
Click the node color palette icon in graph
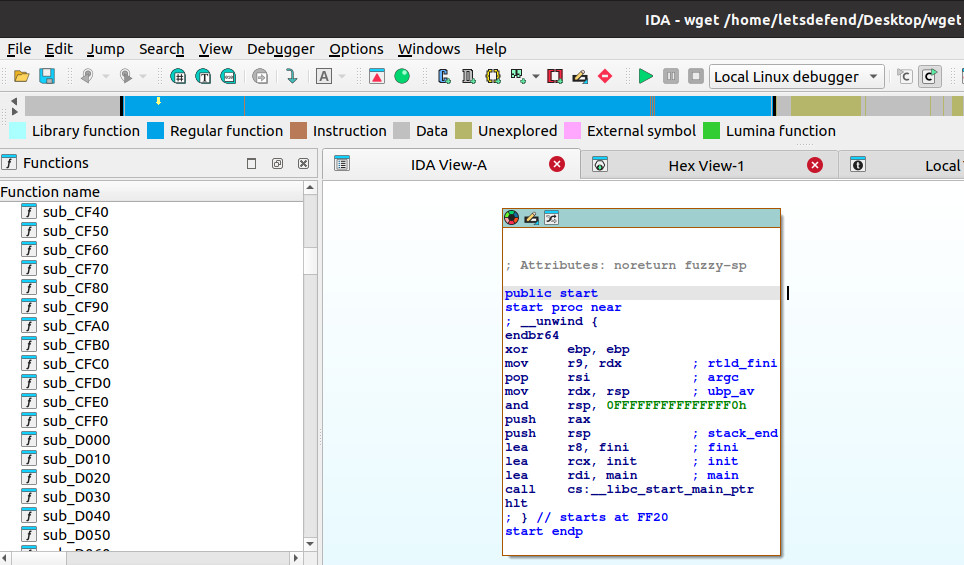512,218
